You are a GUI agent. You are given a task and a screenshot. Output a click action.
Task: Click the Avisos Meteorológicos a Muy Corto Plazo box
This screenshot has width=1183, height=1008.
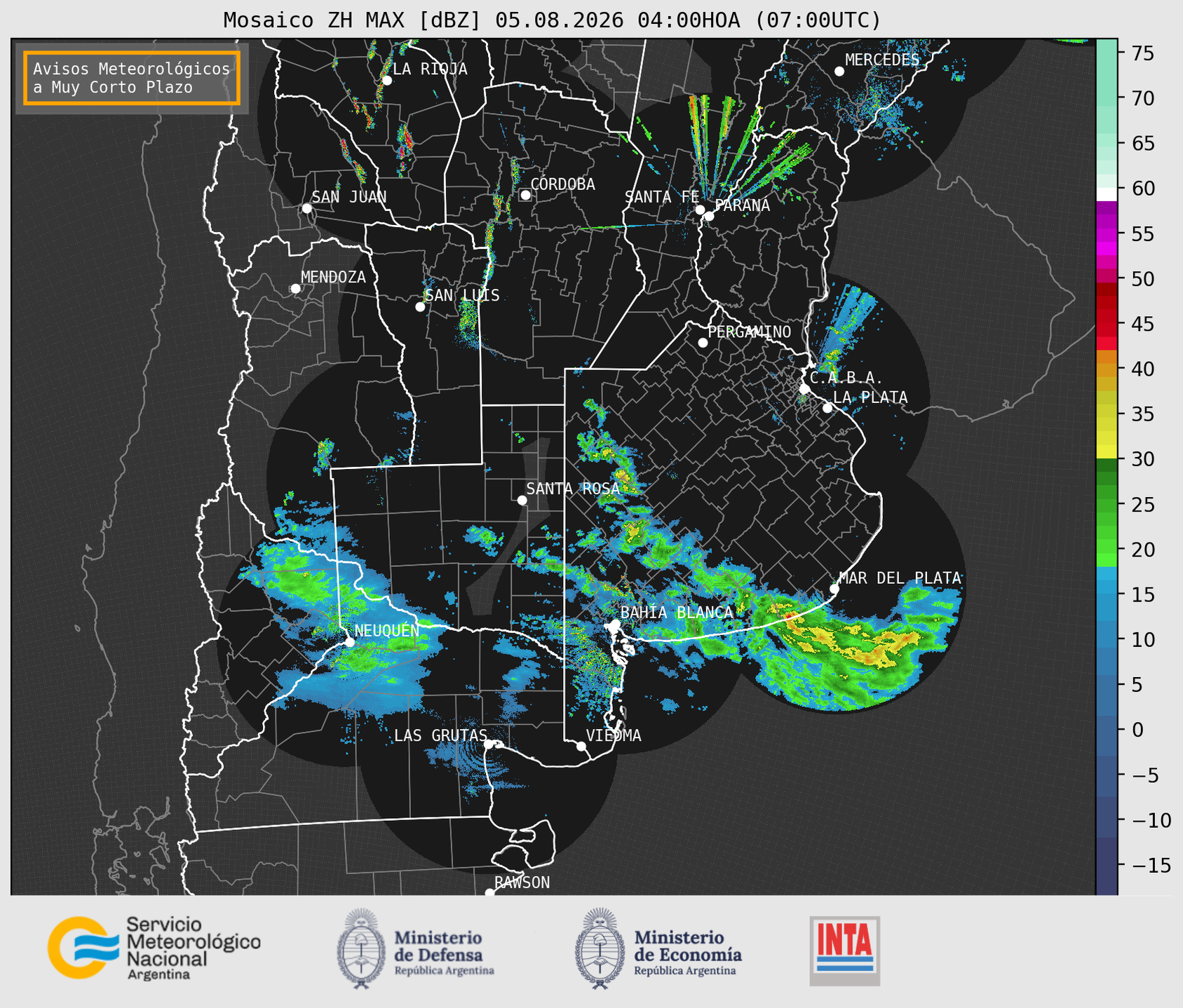tap(132, 78)
